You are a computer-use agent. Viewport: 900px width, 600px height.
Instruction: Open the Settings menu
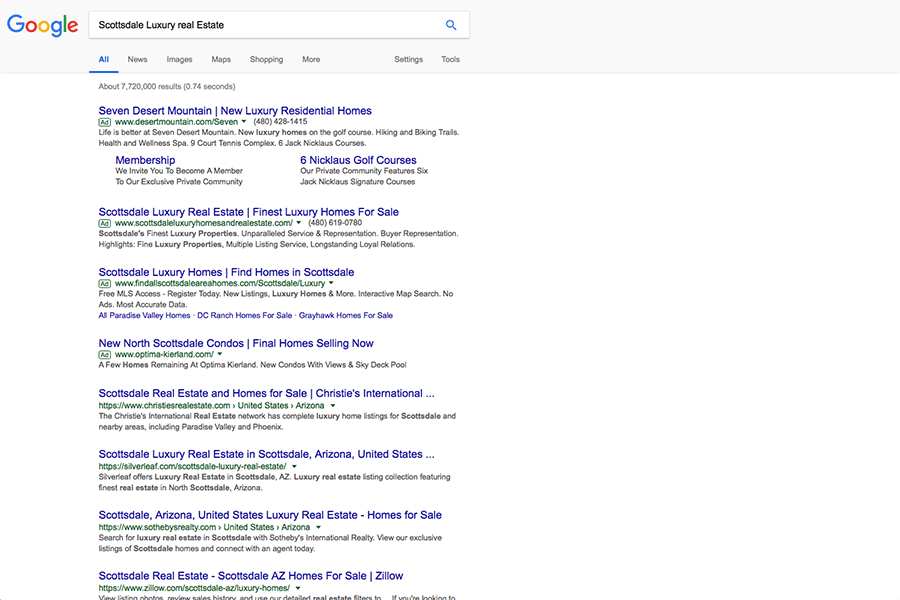pyautogui.click(x=408, y=59)
